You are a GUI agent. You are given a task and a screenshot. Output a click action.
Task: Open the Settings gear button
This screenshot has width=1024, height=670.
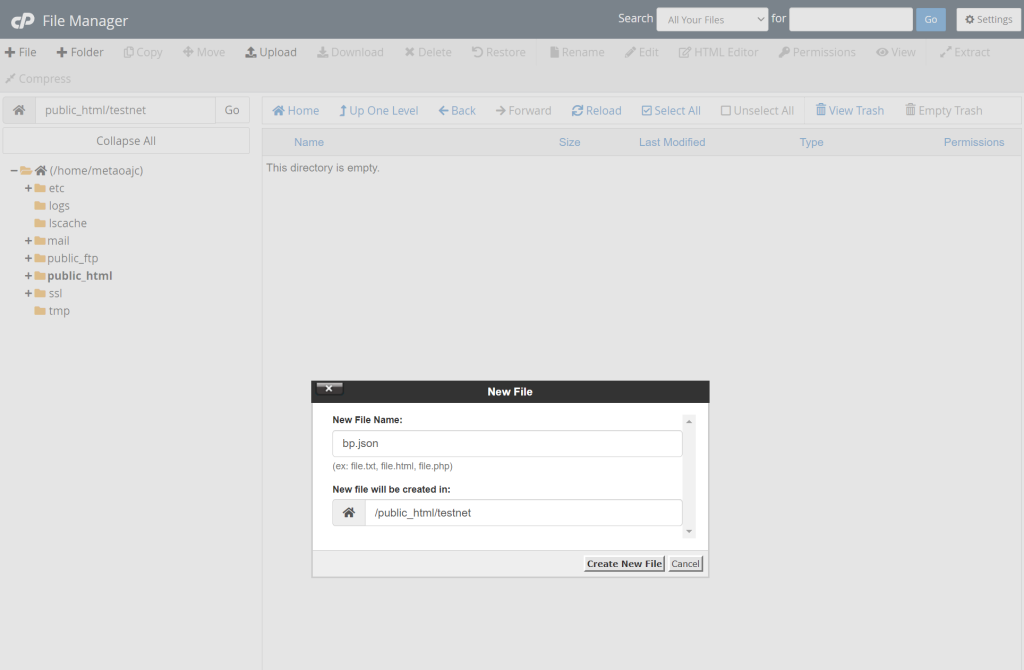(988, 20)
